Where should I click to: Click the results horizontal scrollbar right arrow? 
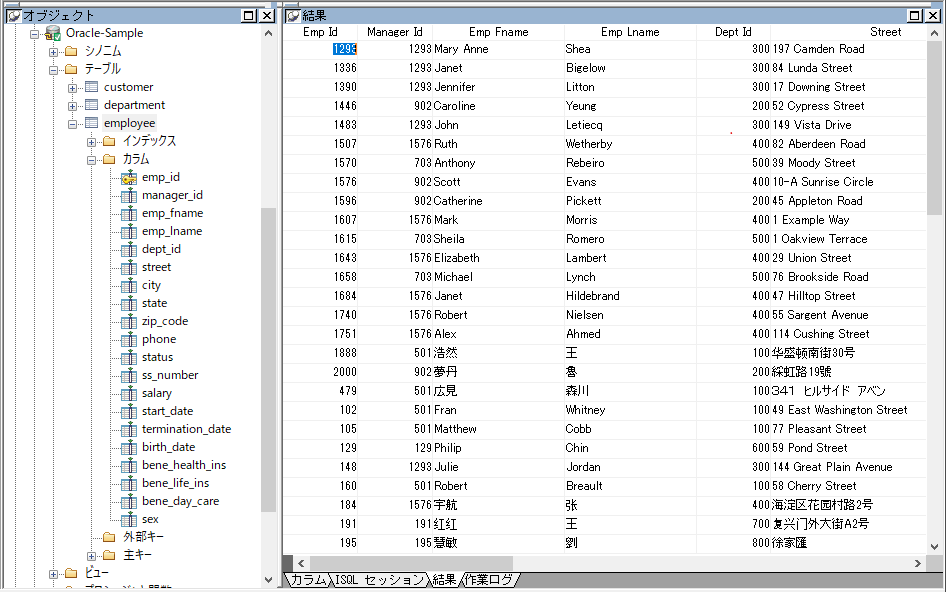tap(917, 563)
